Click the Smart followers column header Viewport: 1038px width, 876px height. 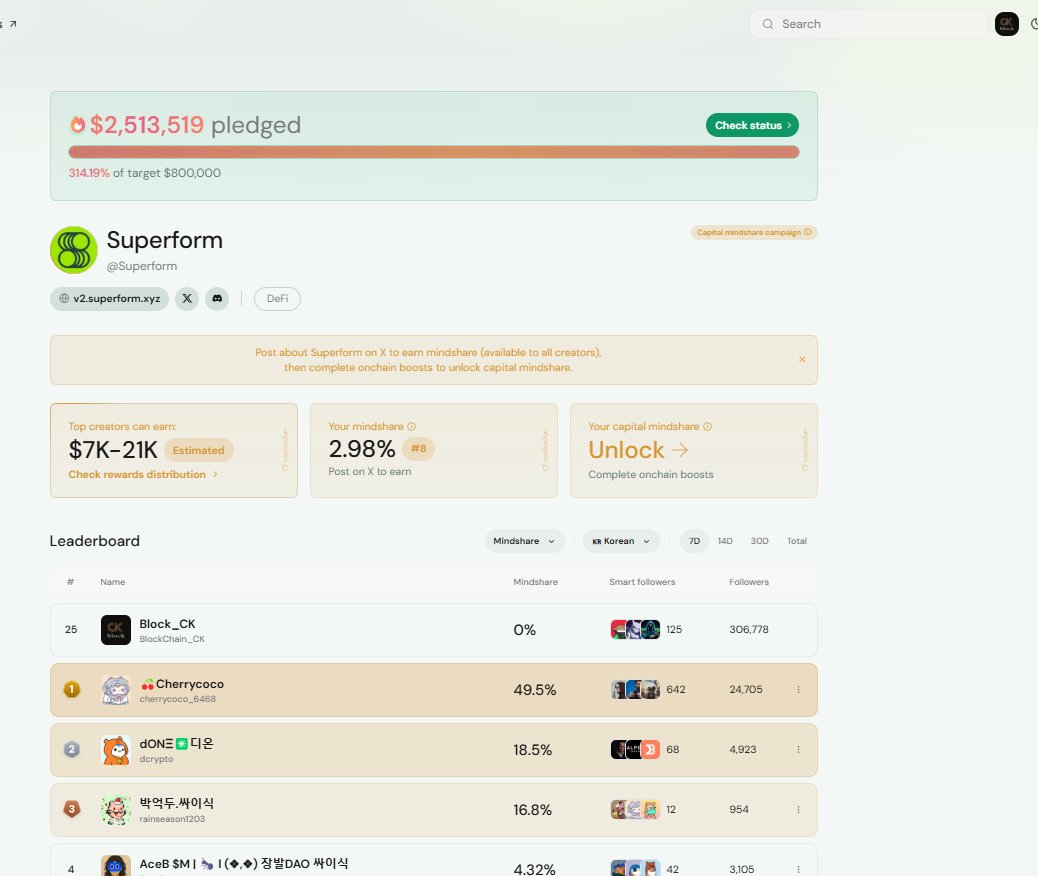click(642, 582)
